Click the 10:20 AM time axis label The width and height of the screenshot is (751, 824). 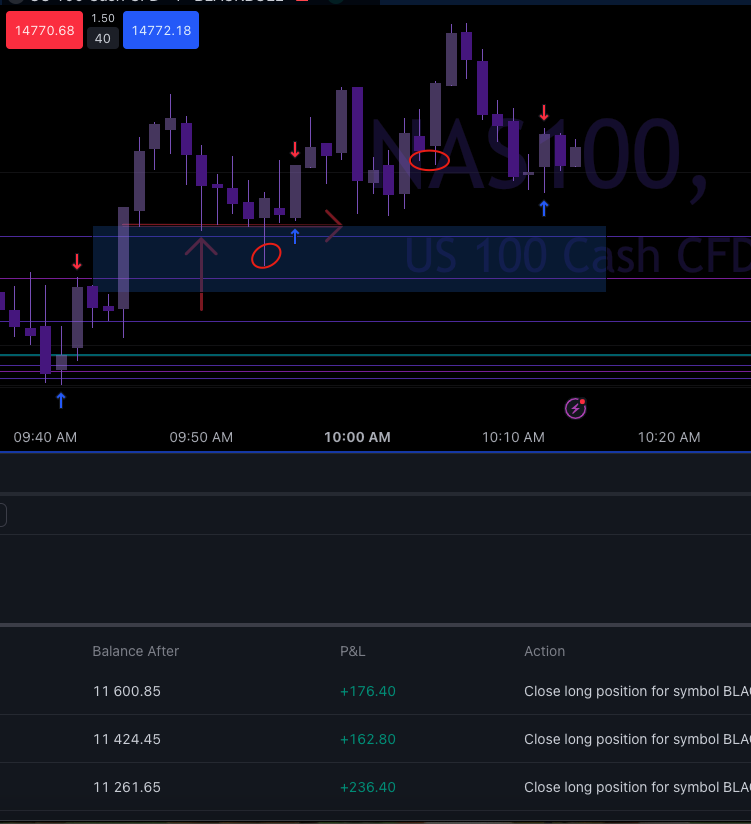(669, 437)
